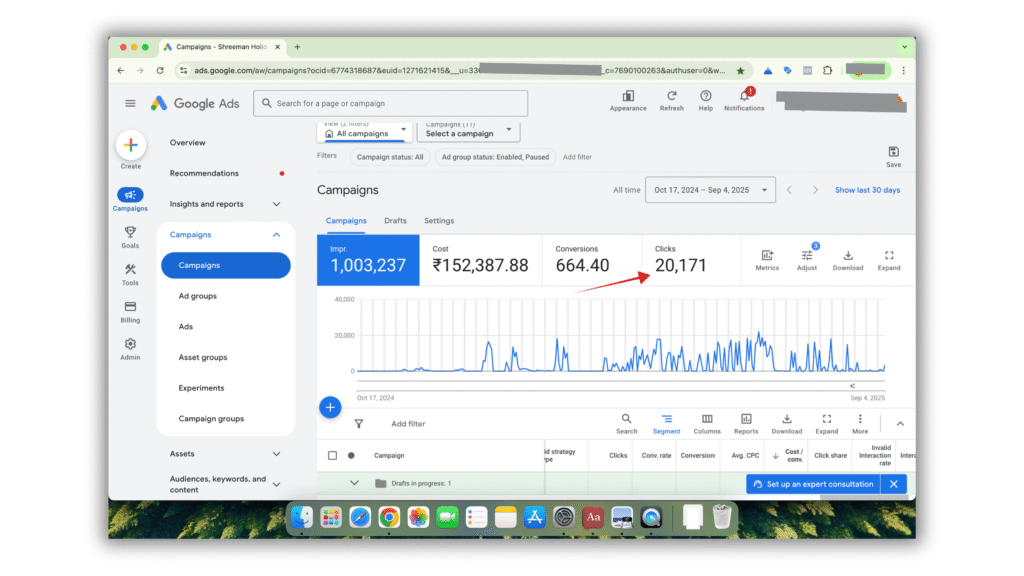
Task: Click the Refresh icon in header
Action: (671, 97)
